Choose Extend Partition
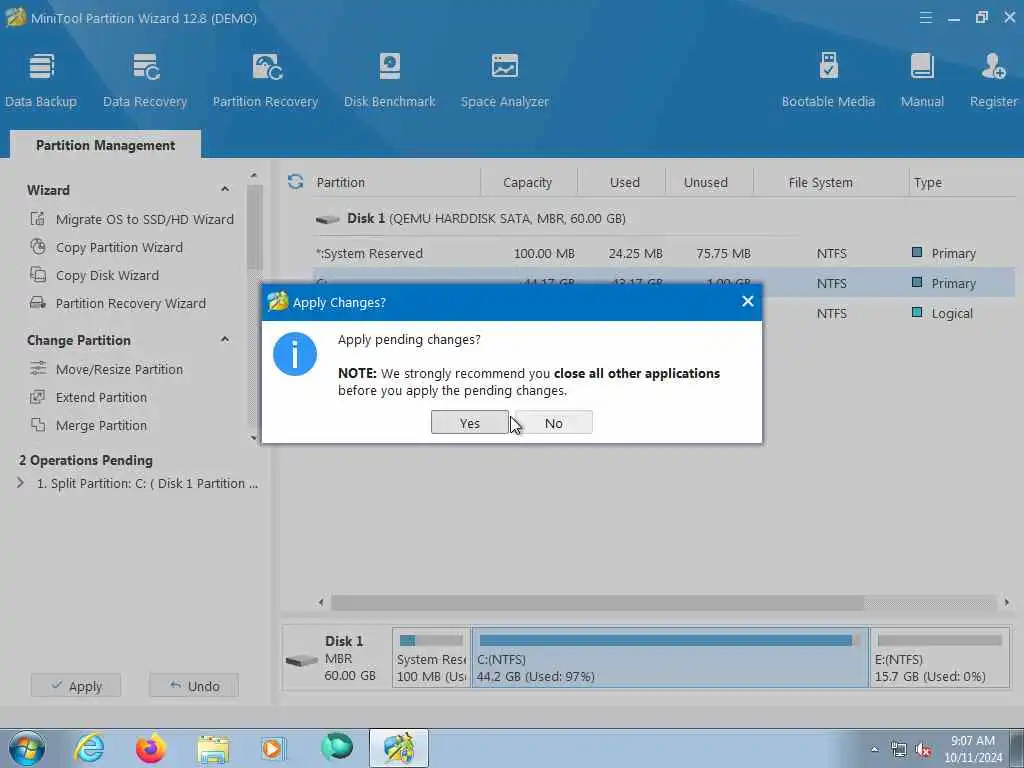Screen dimensions: 1024x768 [89, 398]
